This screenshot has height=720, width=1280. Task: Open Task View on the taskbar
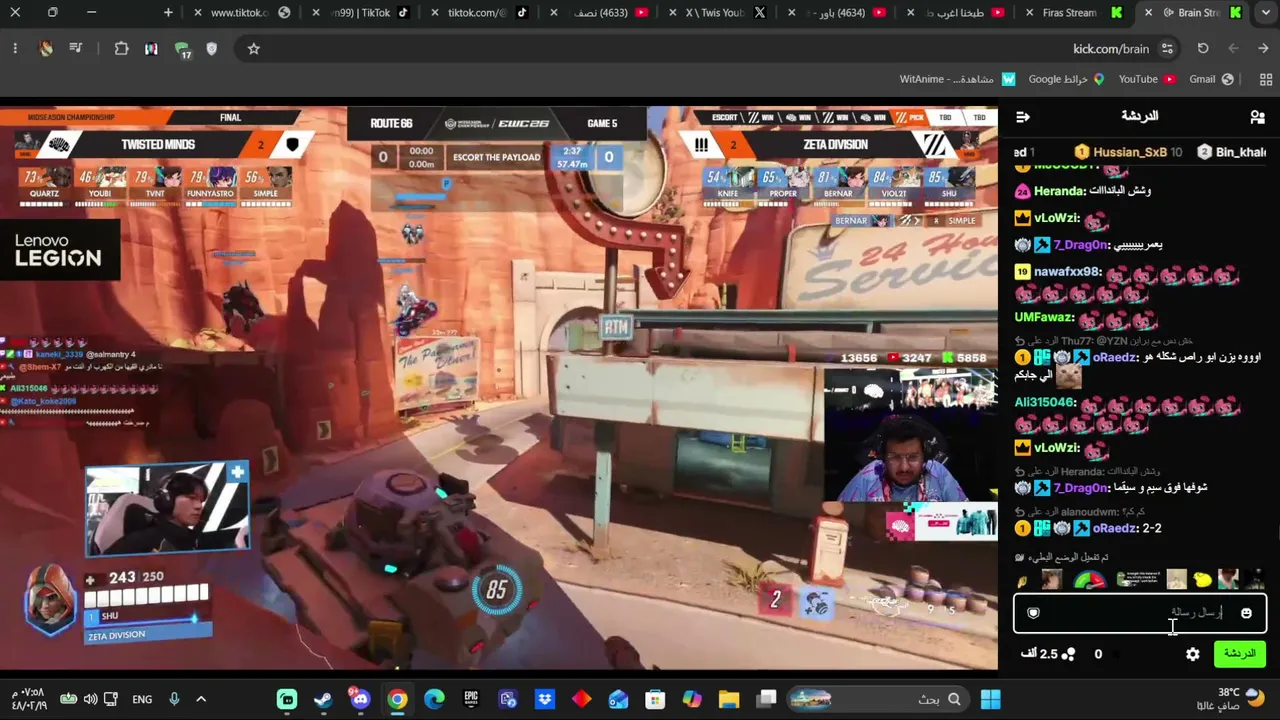pos(767,699)
